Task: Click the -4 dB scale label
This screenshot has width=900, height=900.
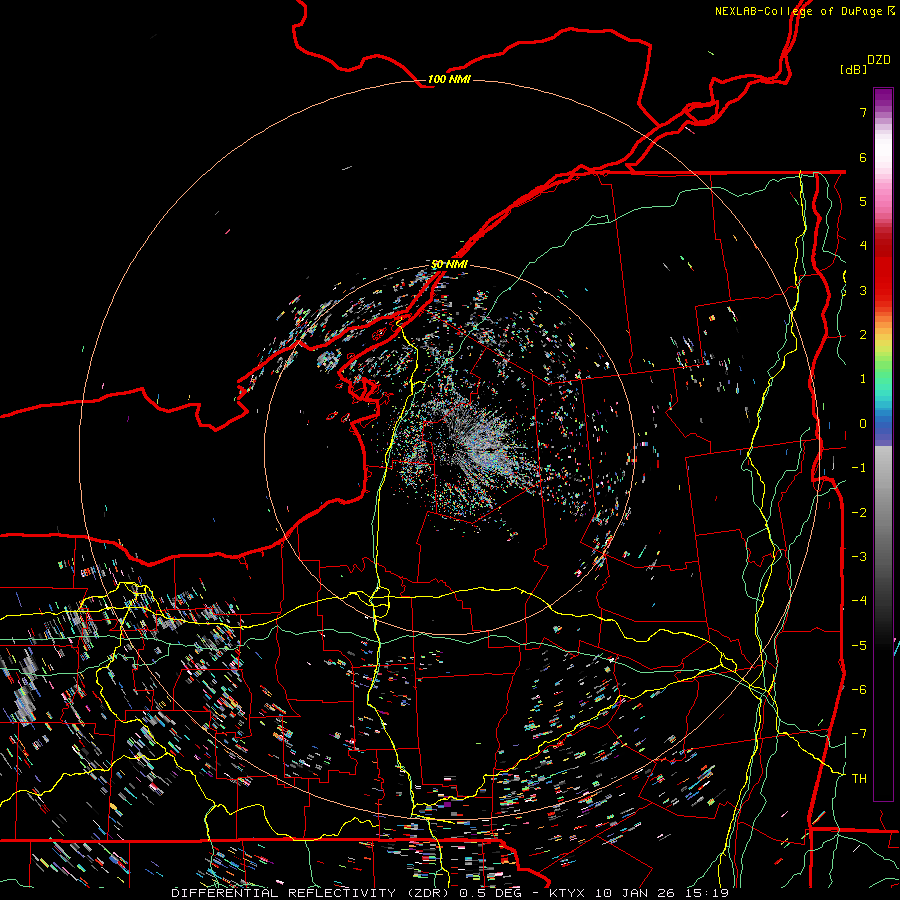Action: pos(859,601)
